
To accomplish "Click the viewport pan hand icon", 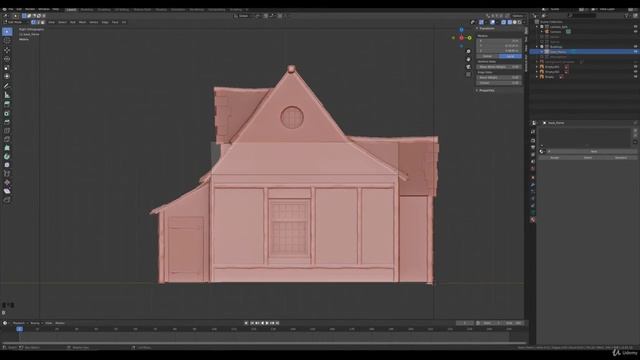I will point(468,59).
